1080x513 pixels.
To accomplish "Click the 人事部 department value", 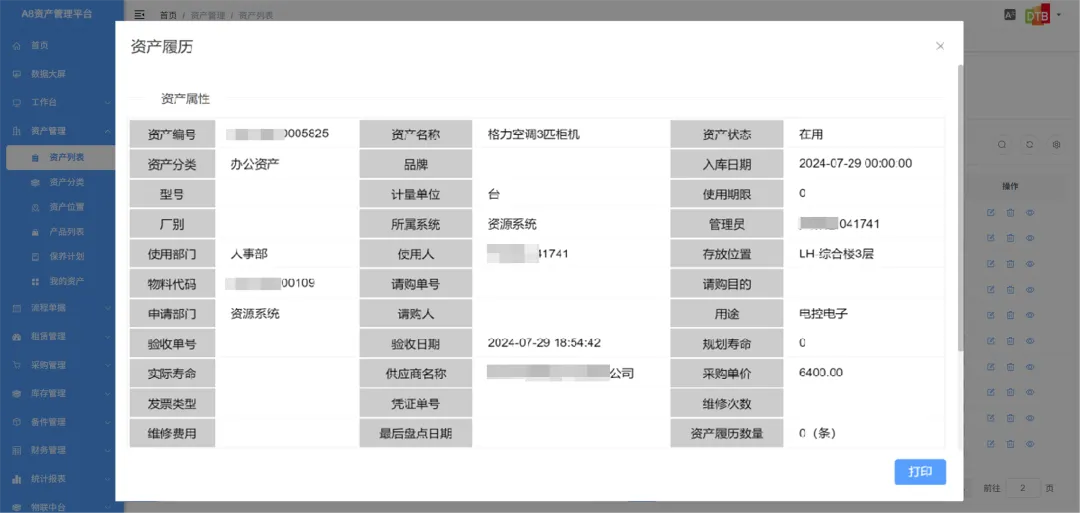I will [249, 254].
